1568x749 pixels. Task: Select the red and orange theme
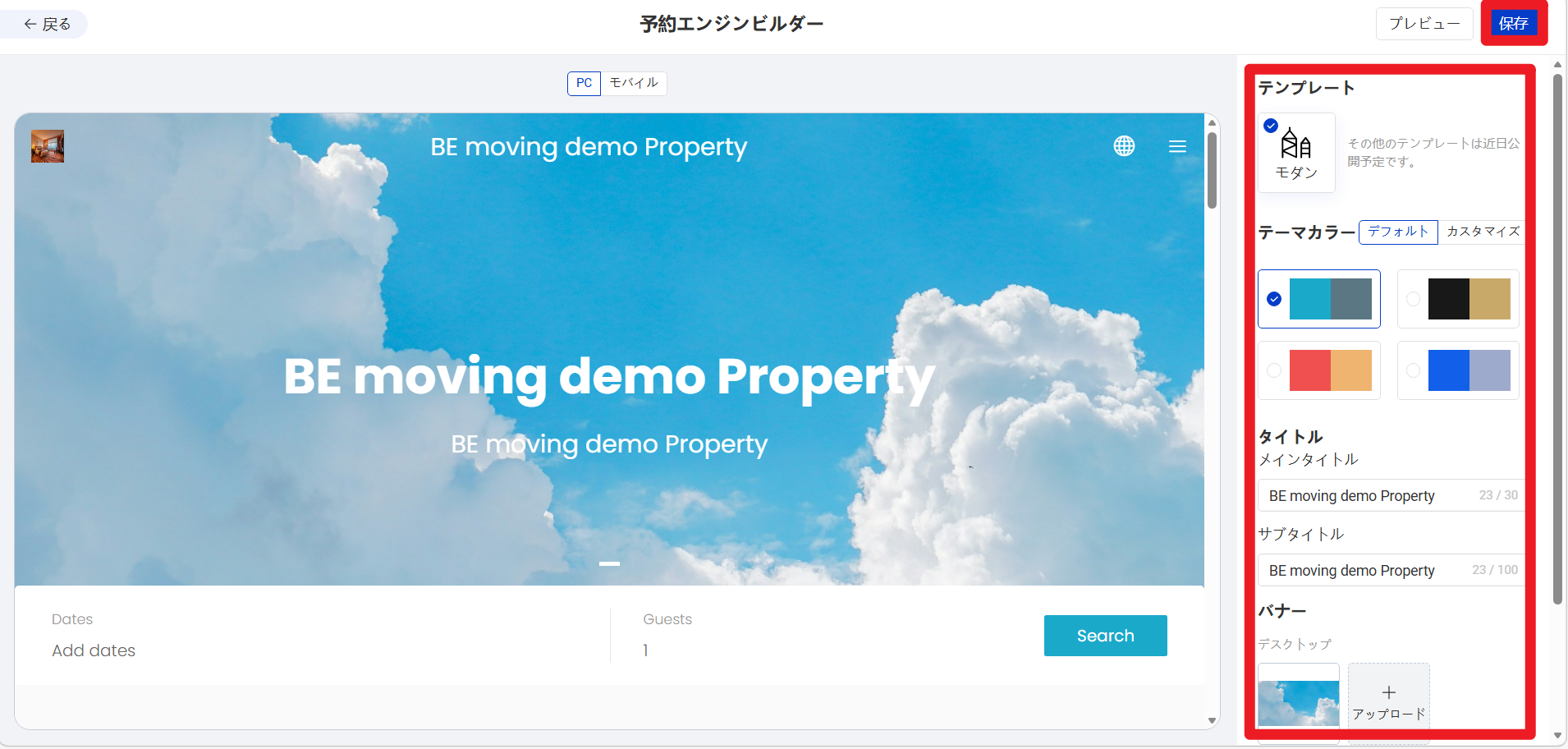tap(1319, 370)
